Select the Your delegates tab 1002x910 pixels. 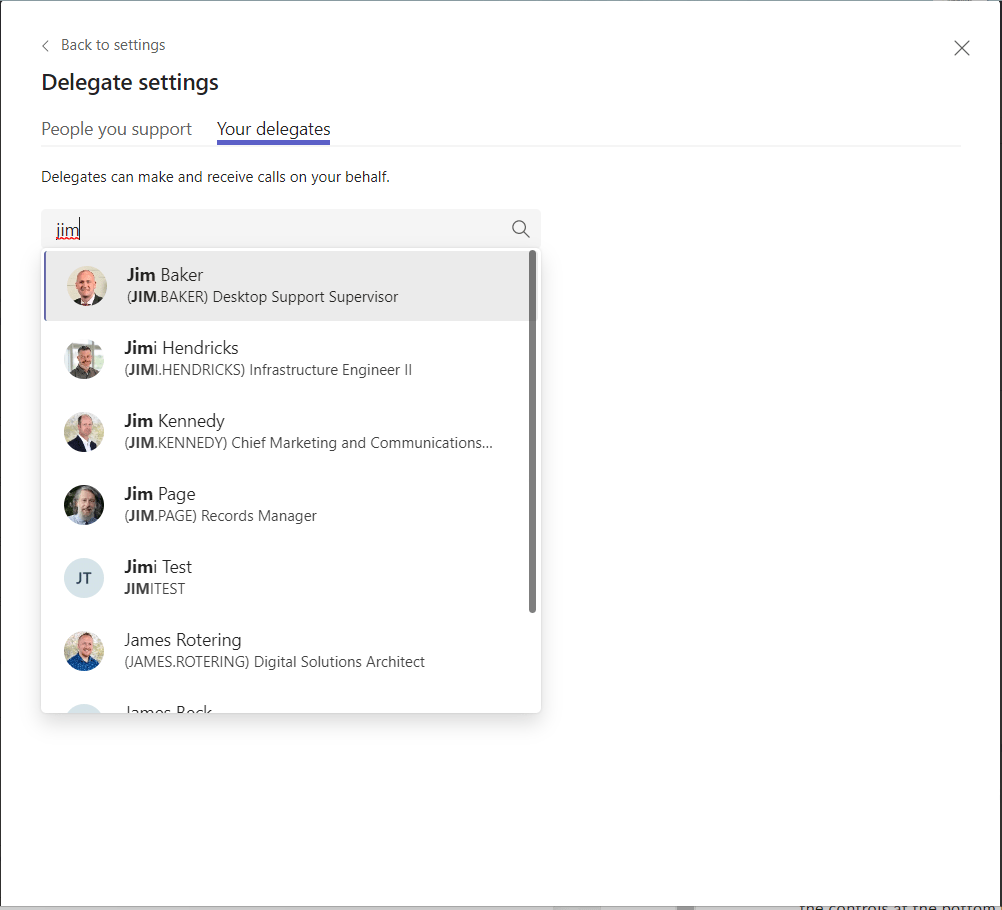click(272, 129)
